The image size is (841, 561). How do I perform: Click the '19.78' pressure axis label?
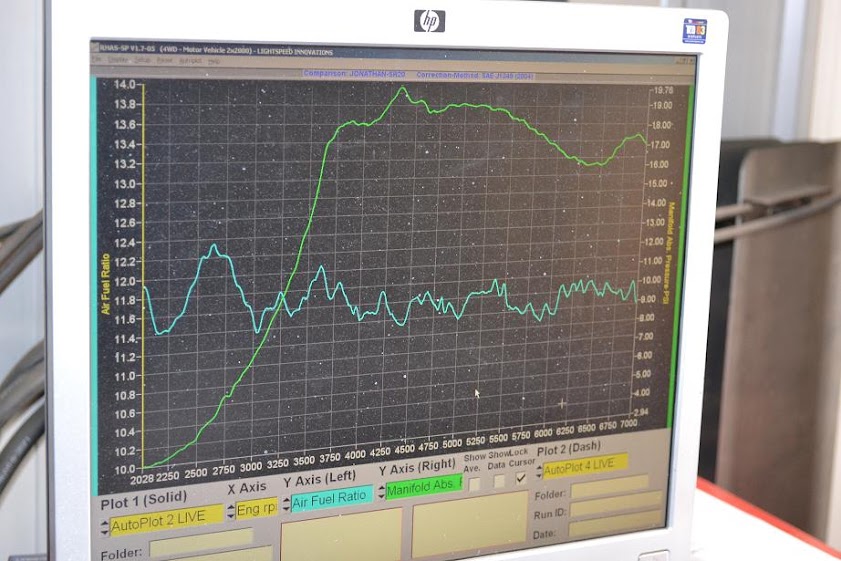[663, 90]
